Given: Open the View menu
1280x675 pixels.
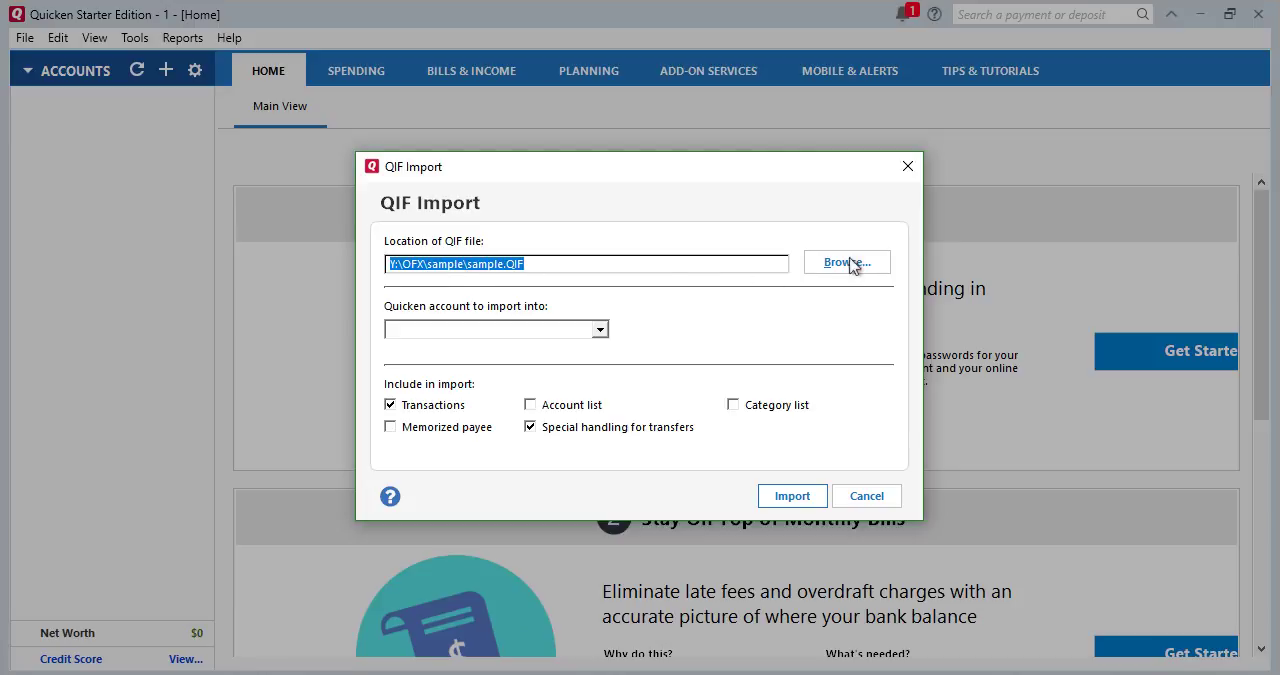Looking at the screenshot, I should [94, 37].
